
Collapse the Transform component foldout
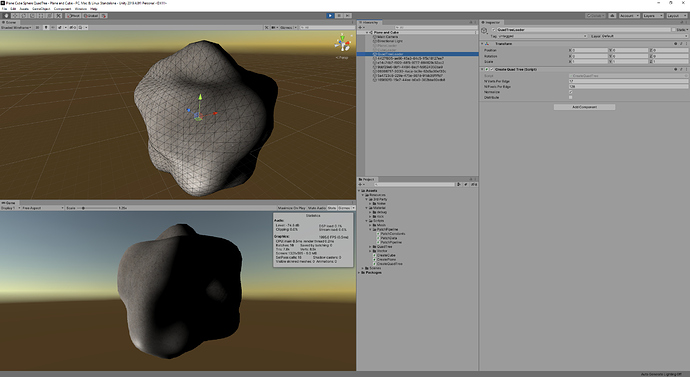[482, 44]
